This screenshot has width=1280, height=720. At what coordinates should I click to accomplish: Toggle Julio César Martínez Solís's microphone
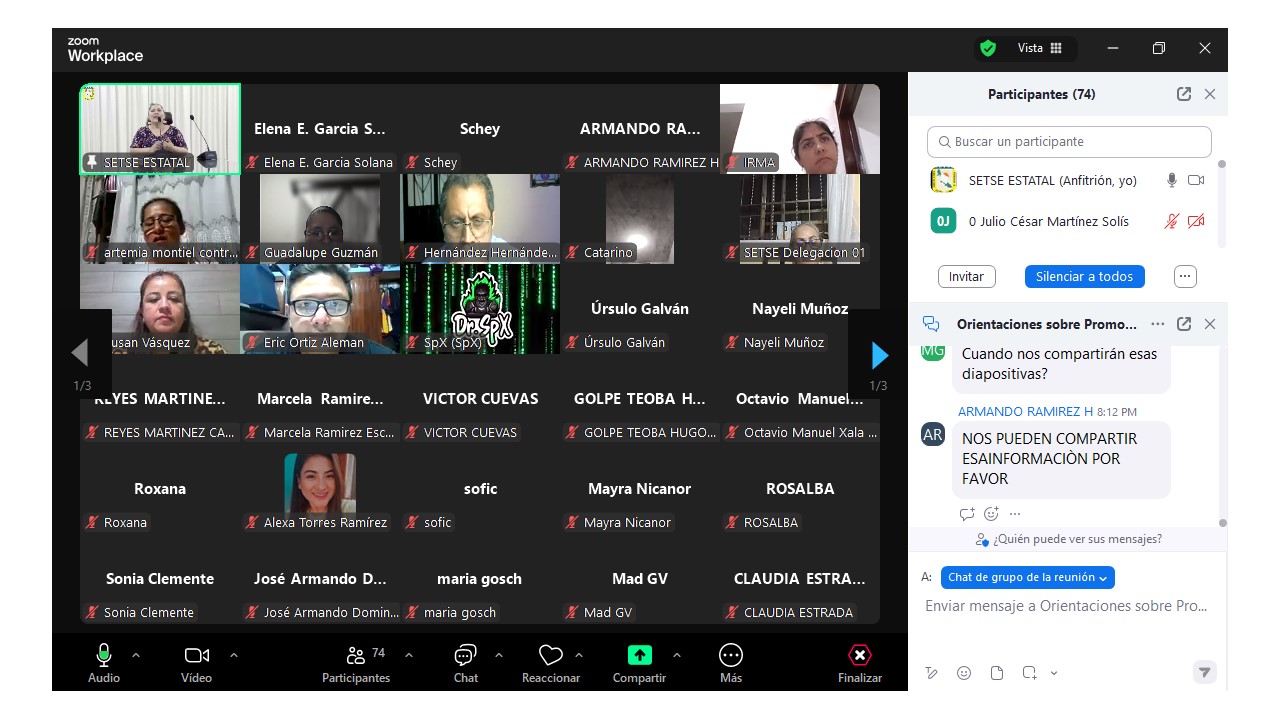coord(1171,221)
